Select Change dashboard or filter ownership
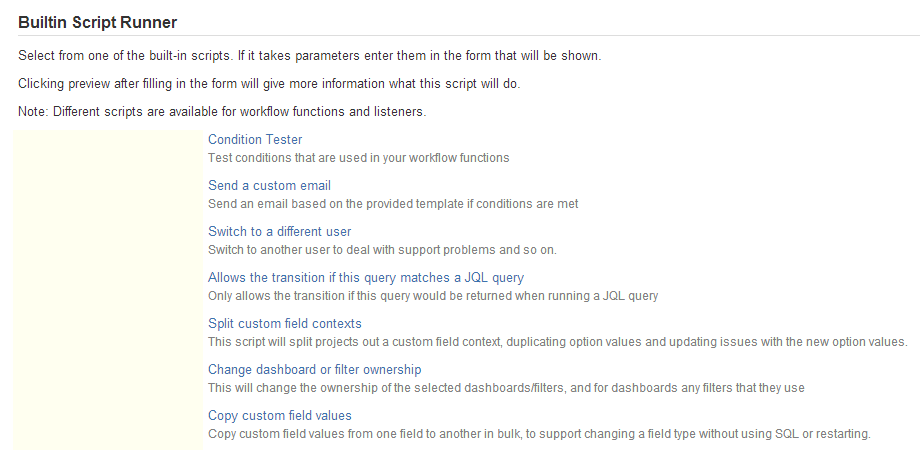 coord(314,369)
